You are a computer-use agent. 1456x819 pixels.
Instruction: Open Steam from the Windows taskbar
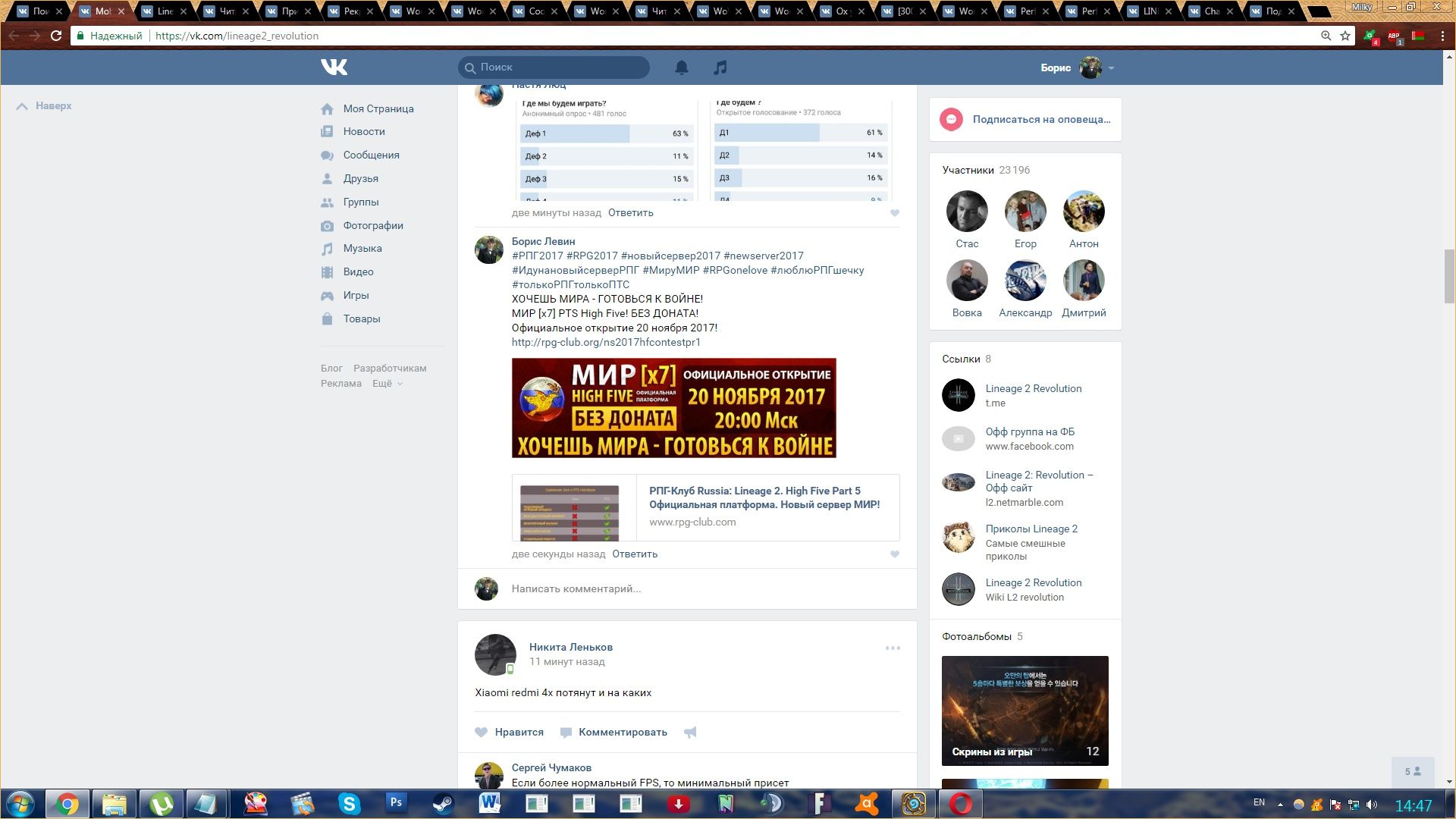click(443, 803)
